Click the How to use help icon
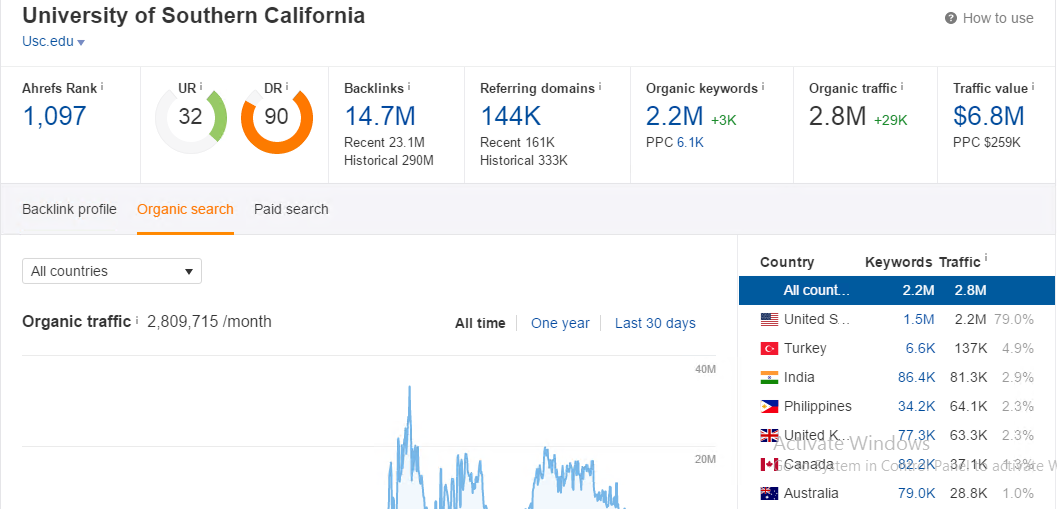This screenshot has width=1057, height=509. [950, 18]
